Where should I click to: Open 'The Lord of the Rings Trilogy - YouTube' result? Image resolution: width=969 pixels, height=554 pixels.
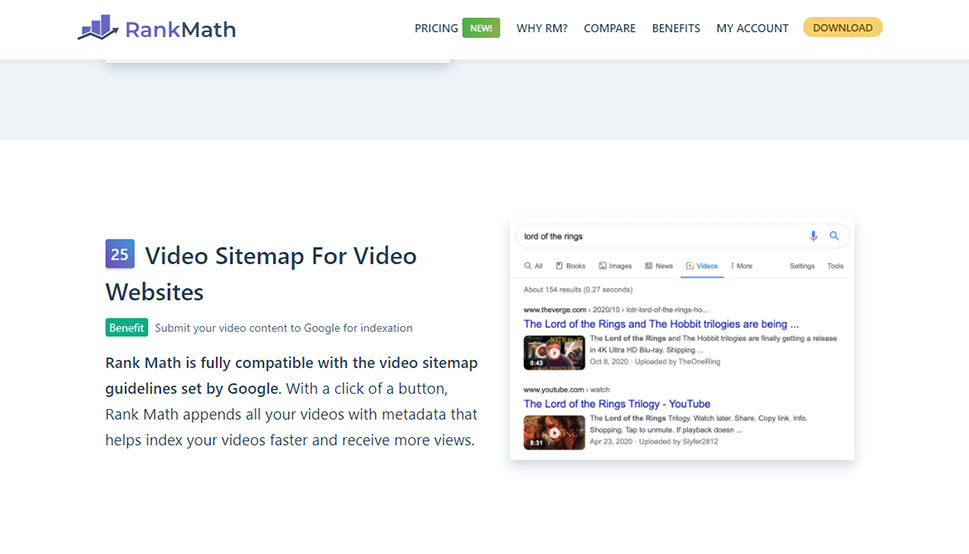pos(617,404)
